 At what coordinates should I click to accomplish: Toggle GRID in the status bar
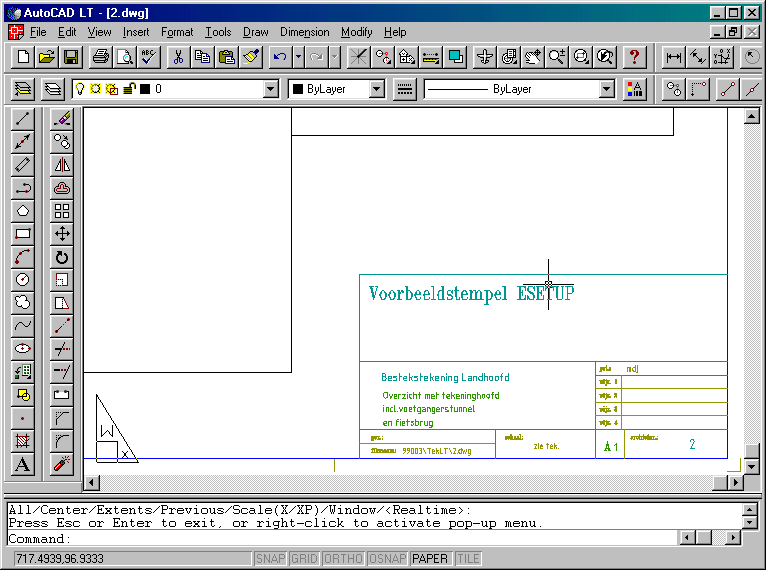[x=304, y=558]
